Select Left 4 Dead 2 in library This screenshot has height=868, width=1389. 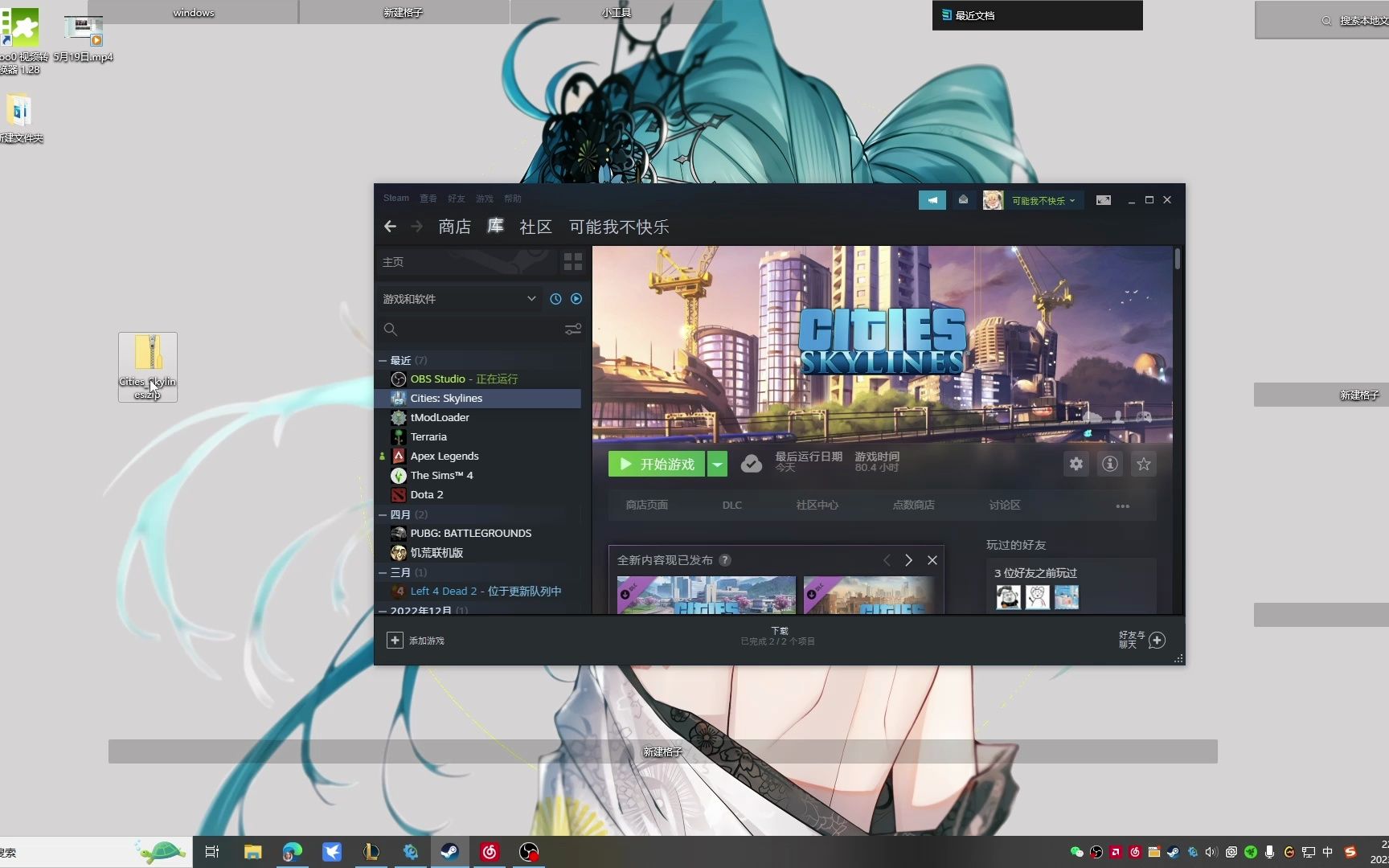tap(479, 591)
